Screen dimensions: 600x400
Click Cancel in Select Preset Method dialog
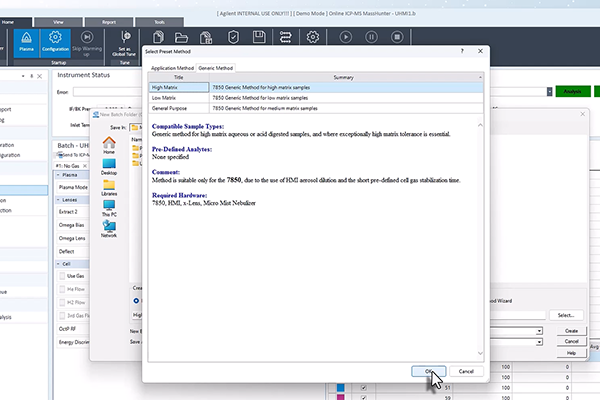tap(466, 371)
